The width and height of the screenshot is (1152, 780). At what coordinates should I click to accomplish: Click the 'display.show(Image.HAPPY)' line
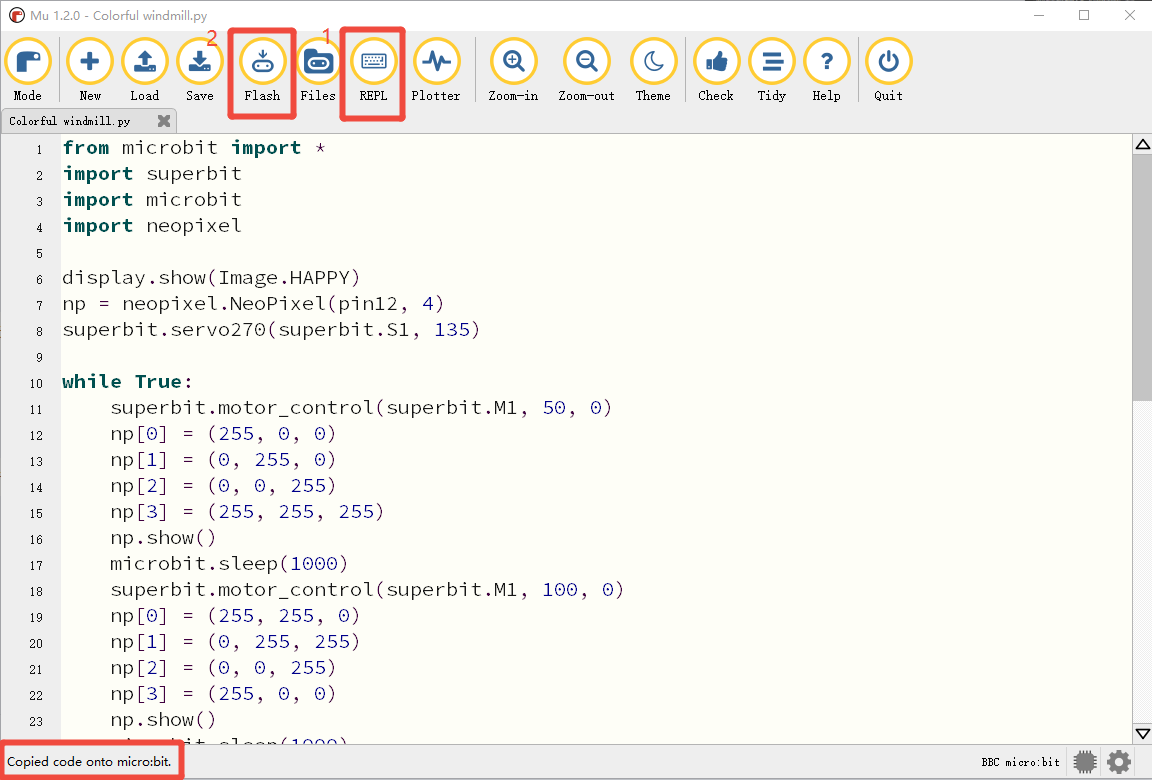pos(212,278)
